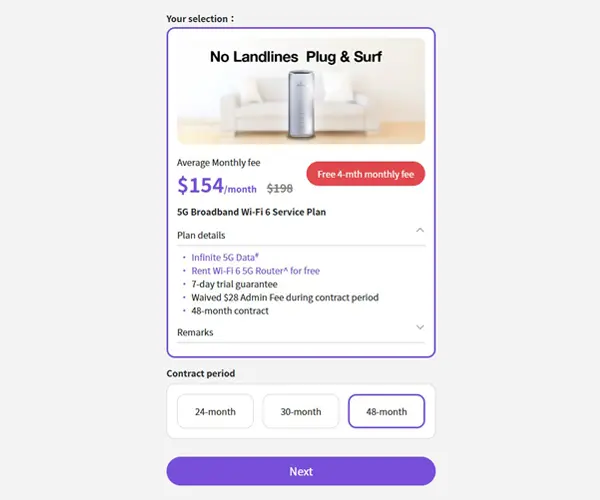Pick the 48-month contract period option
This screenshot has width=600, height=500.
coord(386,412)
